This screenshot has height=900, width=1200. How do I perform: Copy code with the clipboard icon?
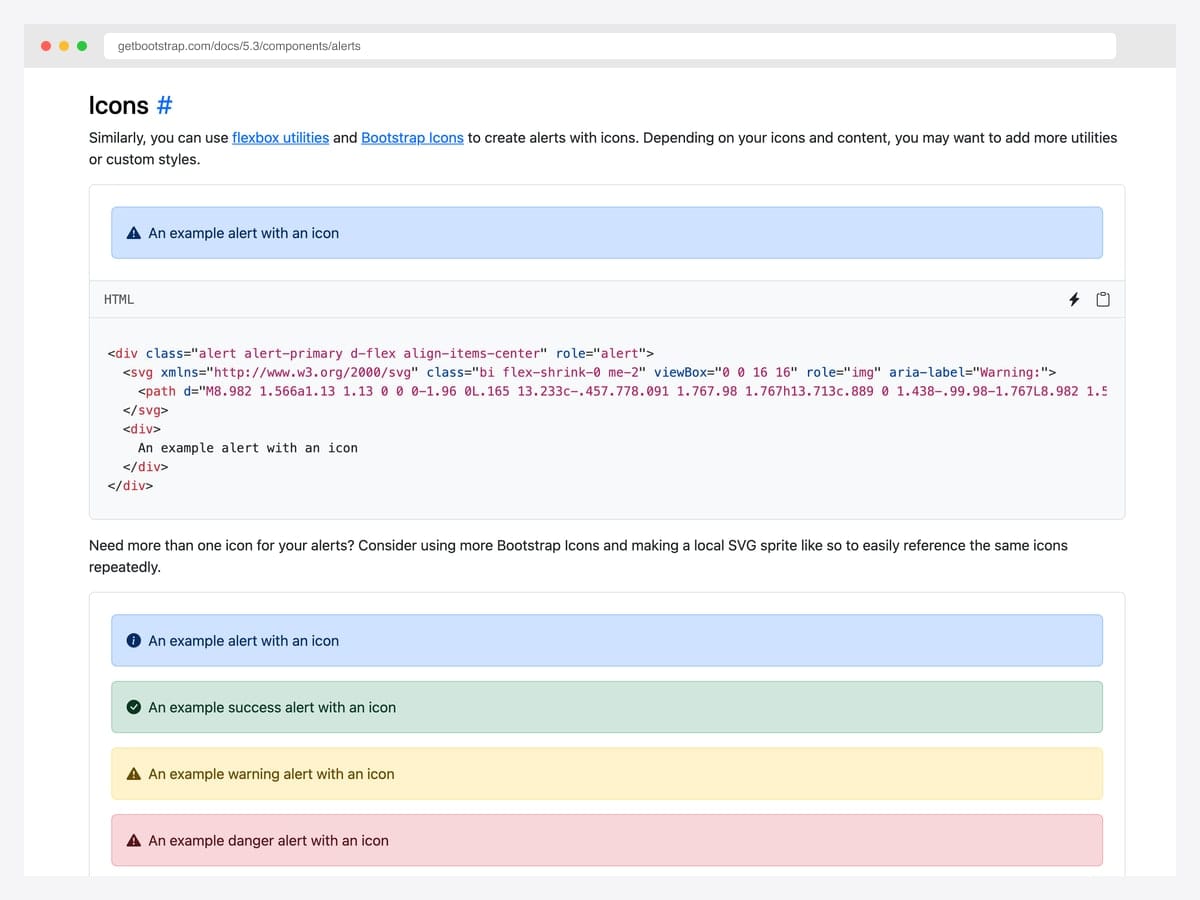(1103, 299)
